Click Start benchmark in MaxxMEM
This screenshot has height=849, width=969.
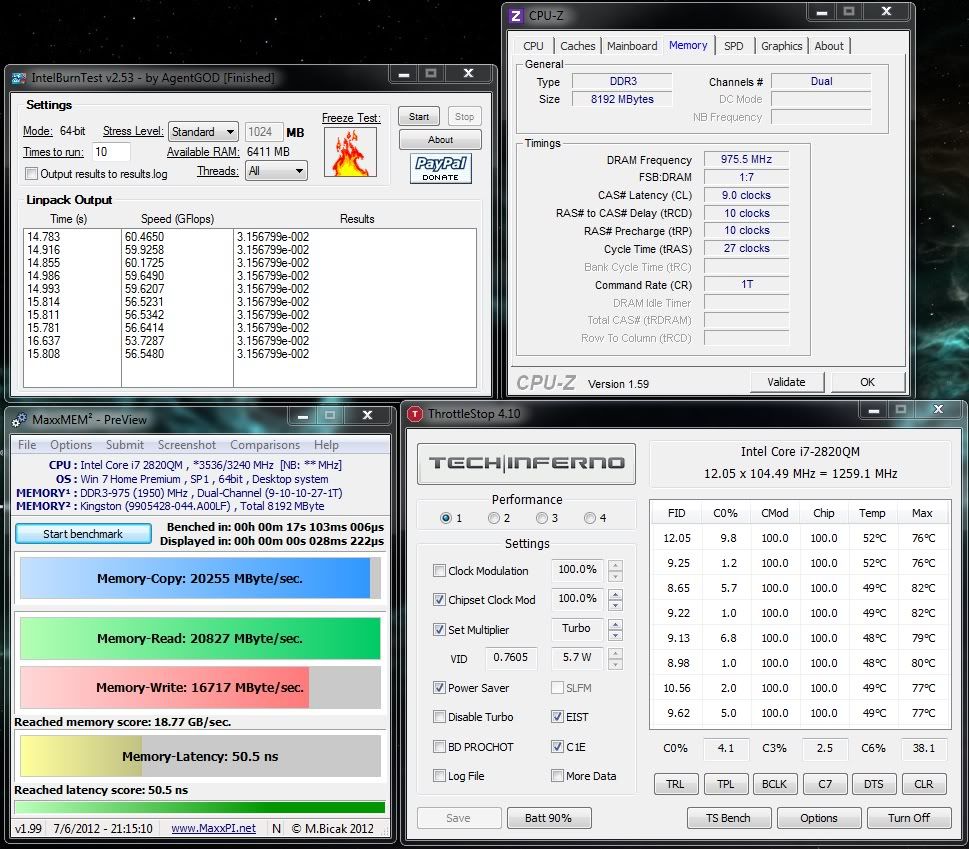tap(83, 534)
